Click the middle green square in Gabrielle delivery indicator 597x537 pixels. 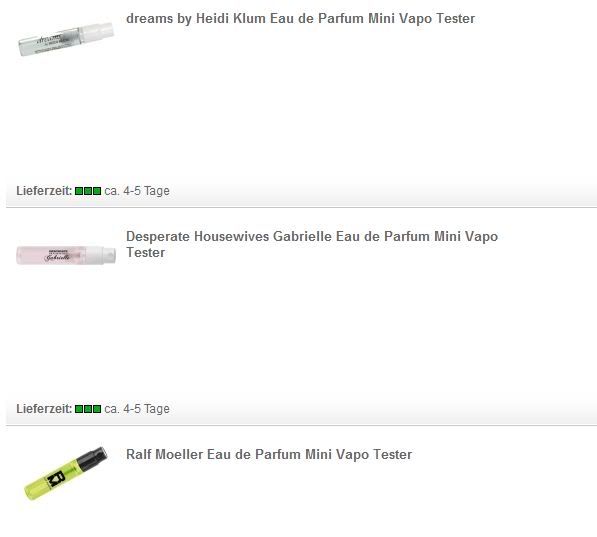coord(88,409)
